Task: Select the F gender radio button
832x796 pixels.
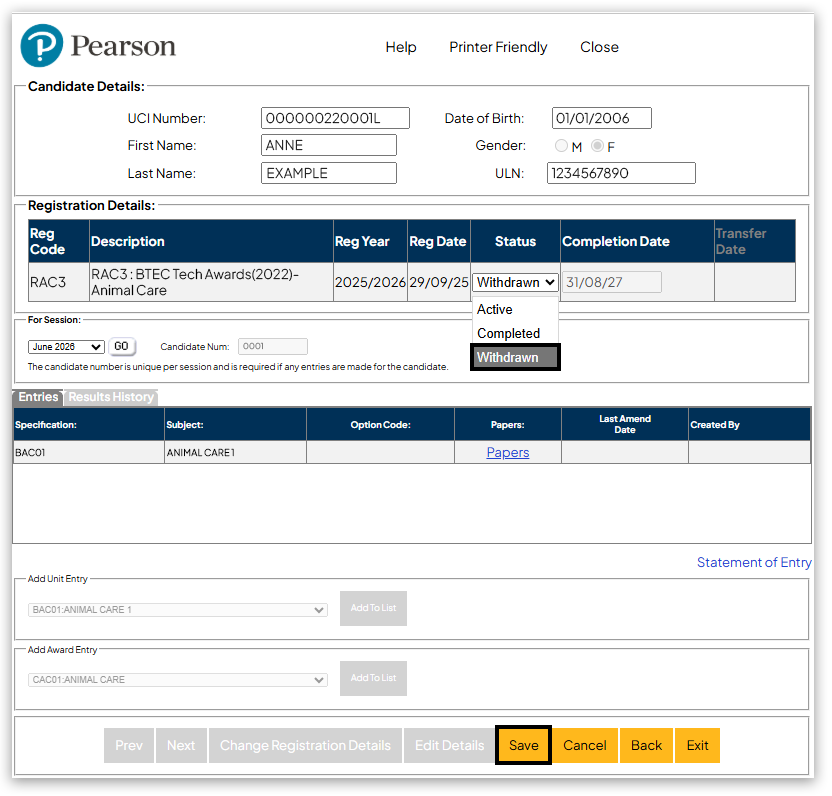Action: point(597,146)
